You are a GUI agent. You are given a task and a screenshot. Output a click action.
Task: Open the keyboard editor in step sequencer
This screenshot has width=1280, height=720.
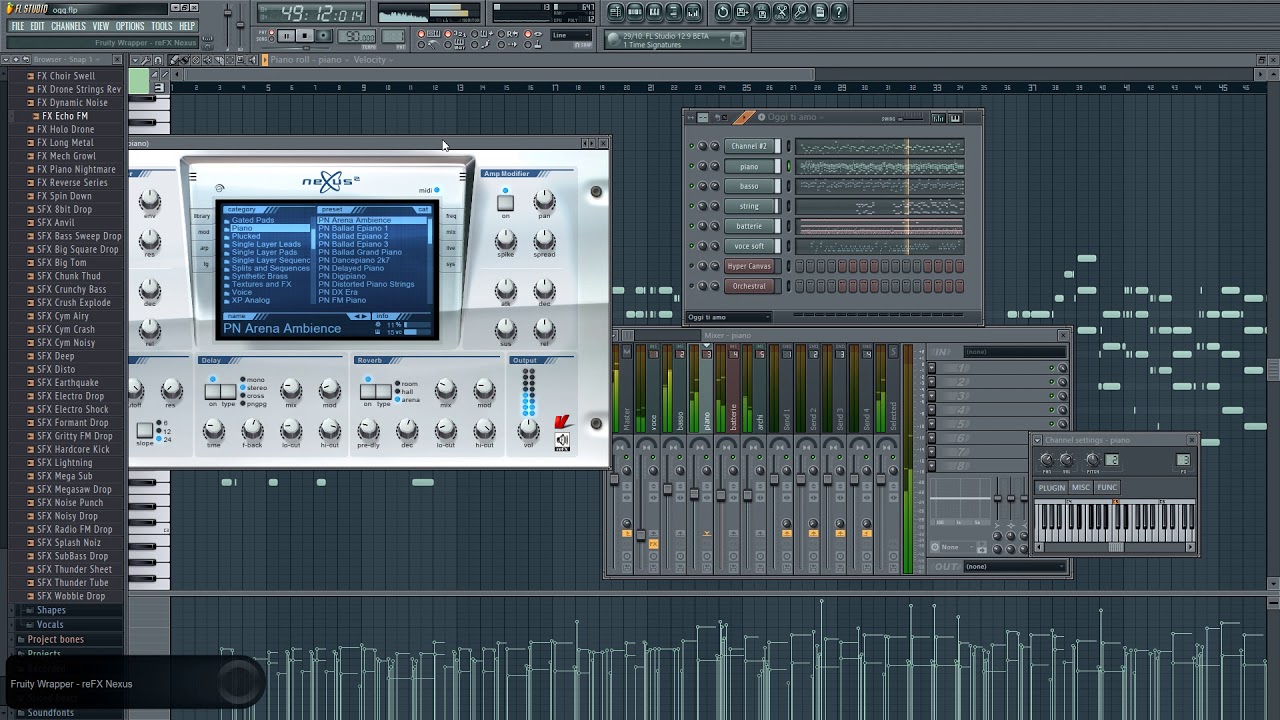coord(954,118)
